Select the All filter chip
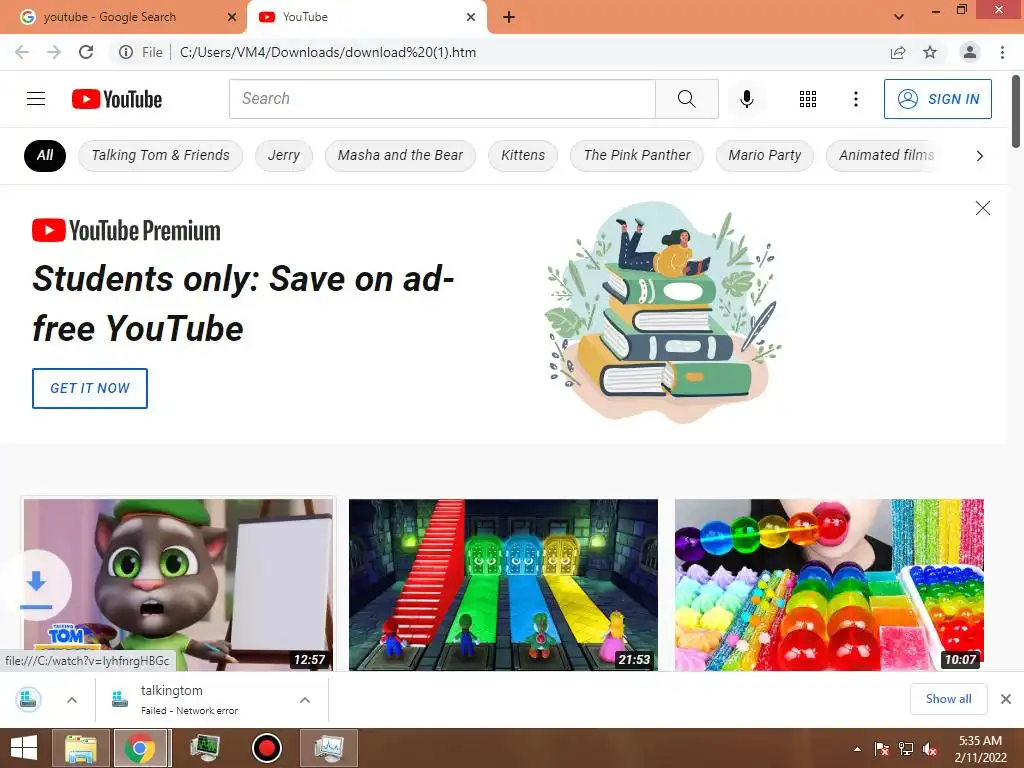Image resolution: width=1024 pixels, height=768 pixels. click(45, 155)
